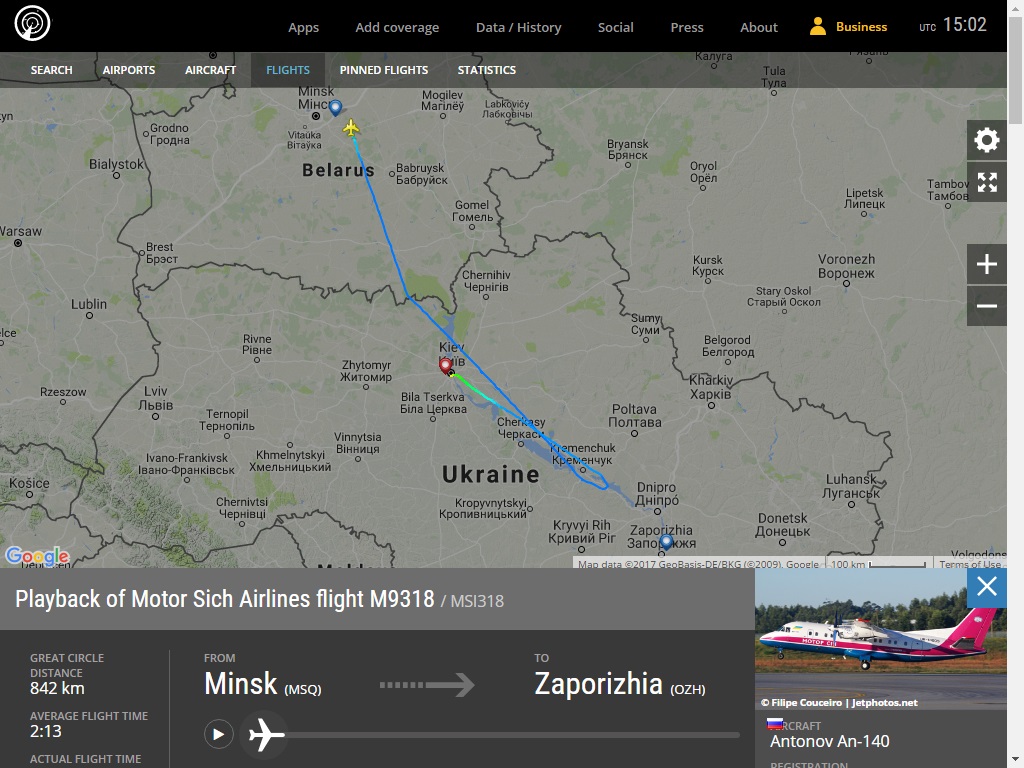Open the Business account menu
The image size is (1024, 768).
[x=848, y=27]
